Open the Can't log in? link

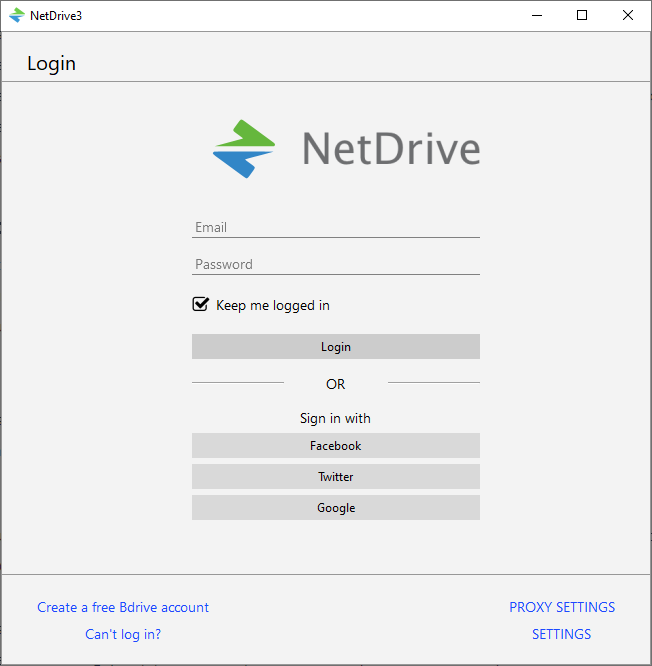pos(123,634)
